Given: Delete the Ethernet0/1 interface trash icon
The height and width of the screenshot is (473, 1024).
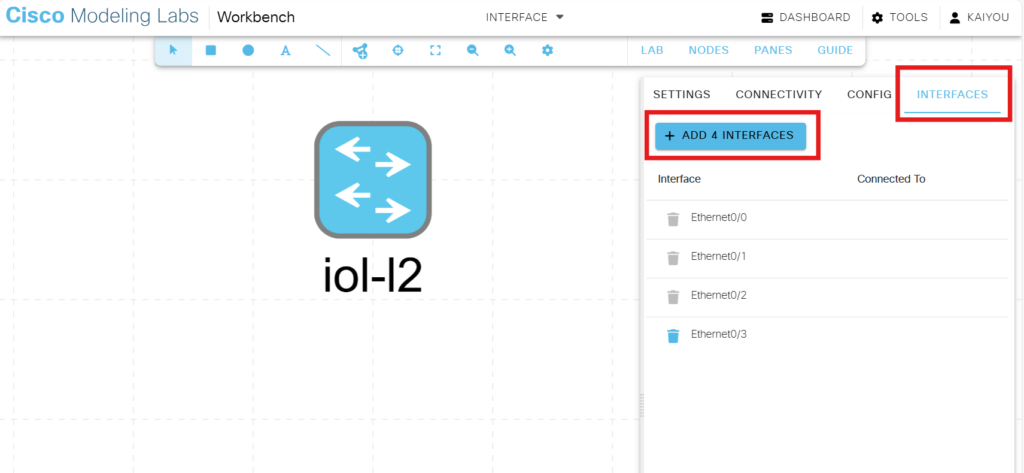Looking at the screenshot, I should (673, 258).
